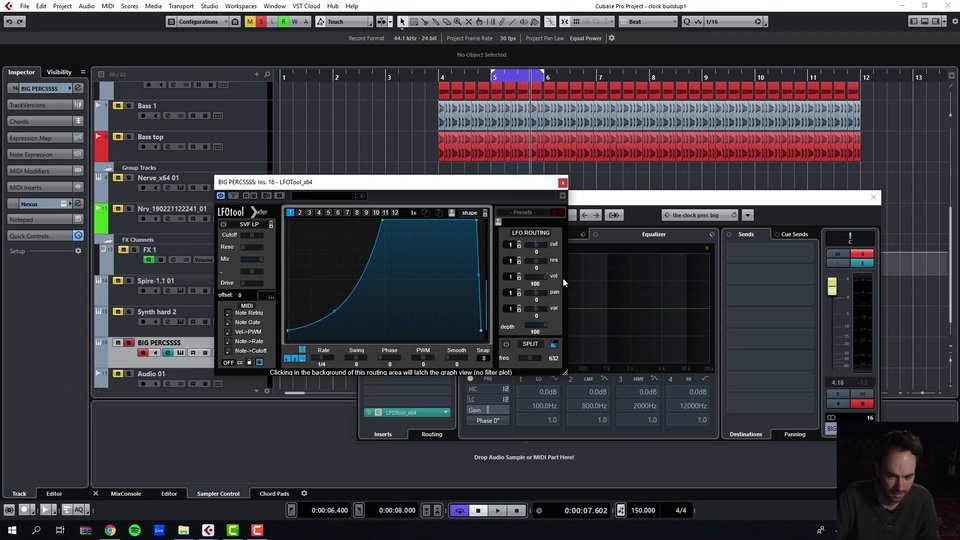
Task: Select LFO graph number 2
Action: click(x=299, y=212)
